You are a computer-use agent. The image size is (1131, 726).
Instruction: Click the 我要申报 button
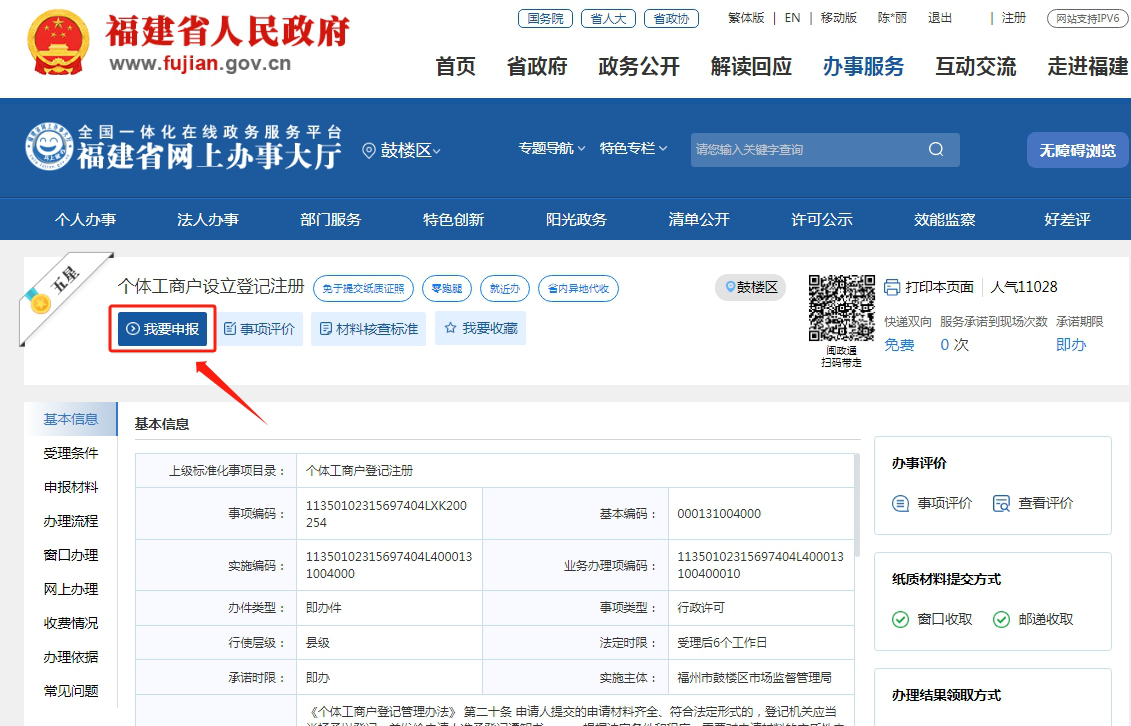tap(162, 328)
